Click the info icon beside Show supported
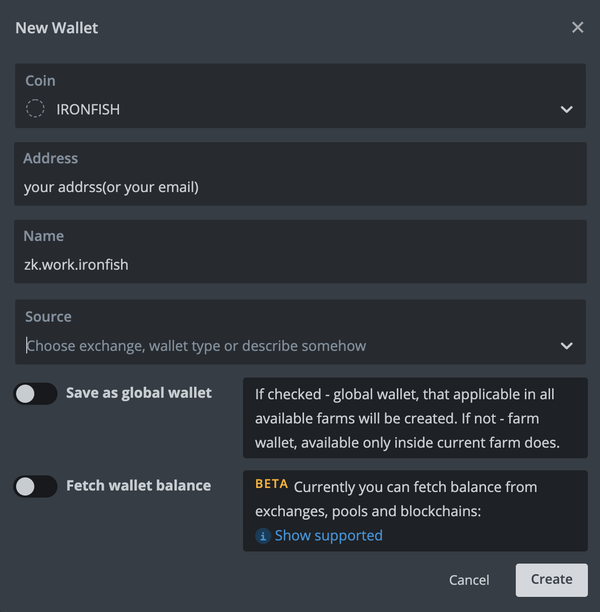The width and height of the screenshot is (600, 612). tap(263, 536)
